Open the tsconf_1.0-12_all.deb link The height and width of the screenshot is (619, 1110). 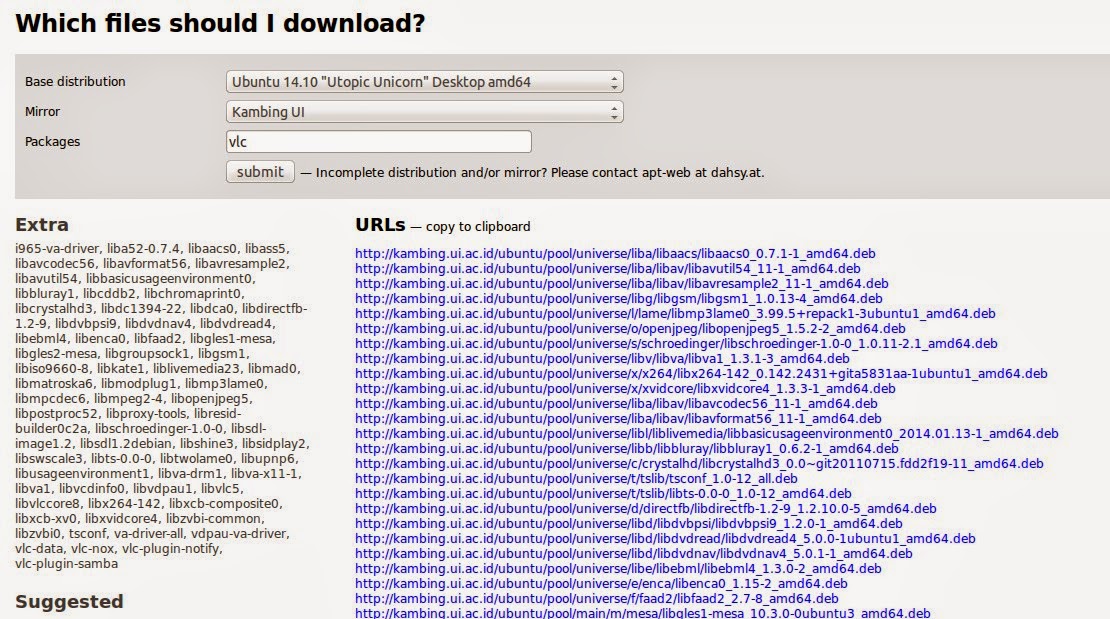576,478
